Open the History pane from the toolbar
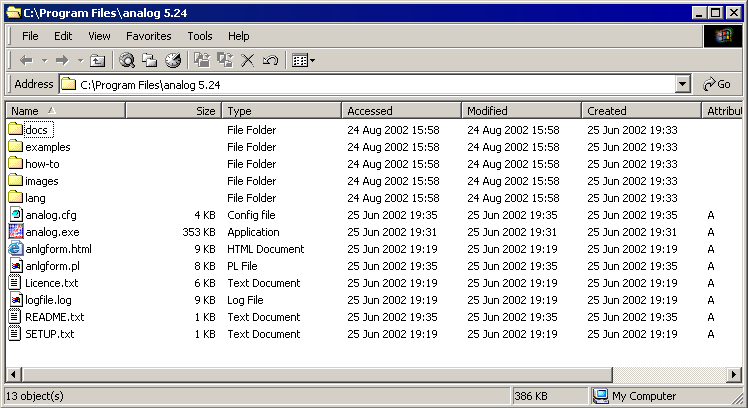748x408 pixels. tap(173, 61)
